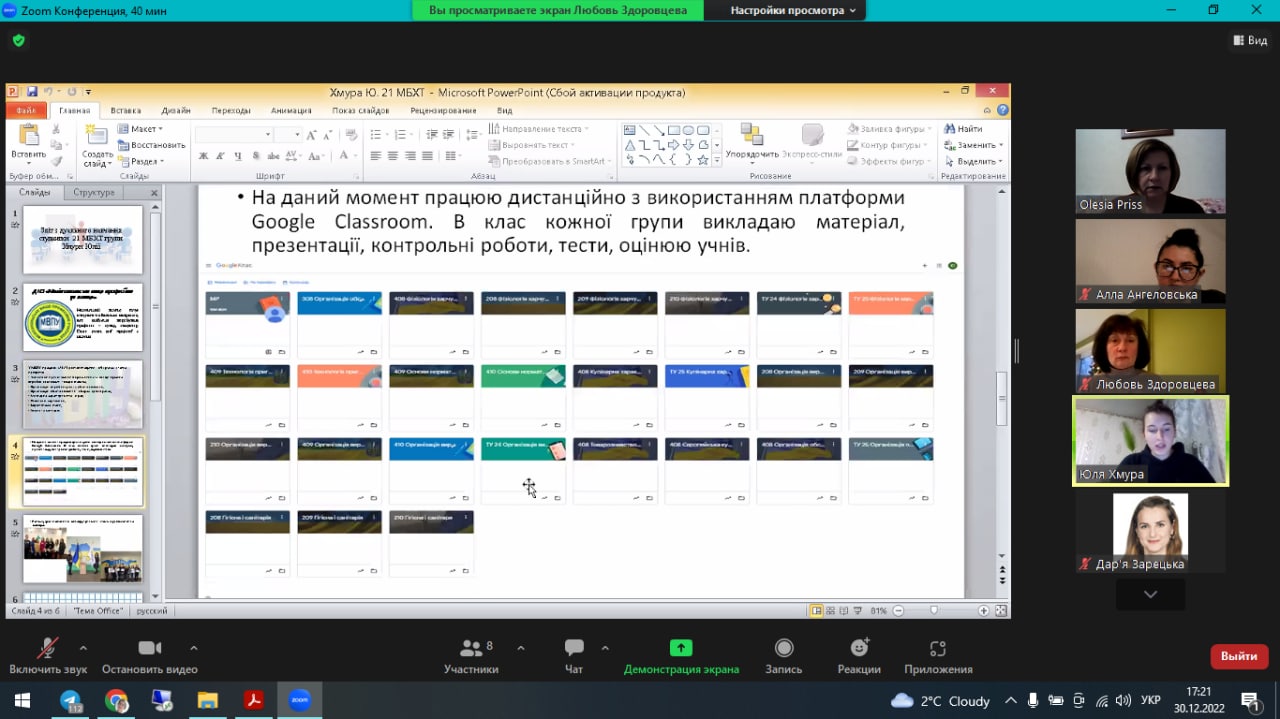1280x719 pixels.
Task: Click Юля Хмура video tile
Action: (1150, 441)
